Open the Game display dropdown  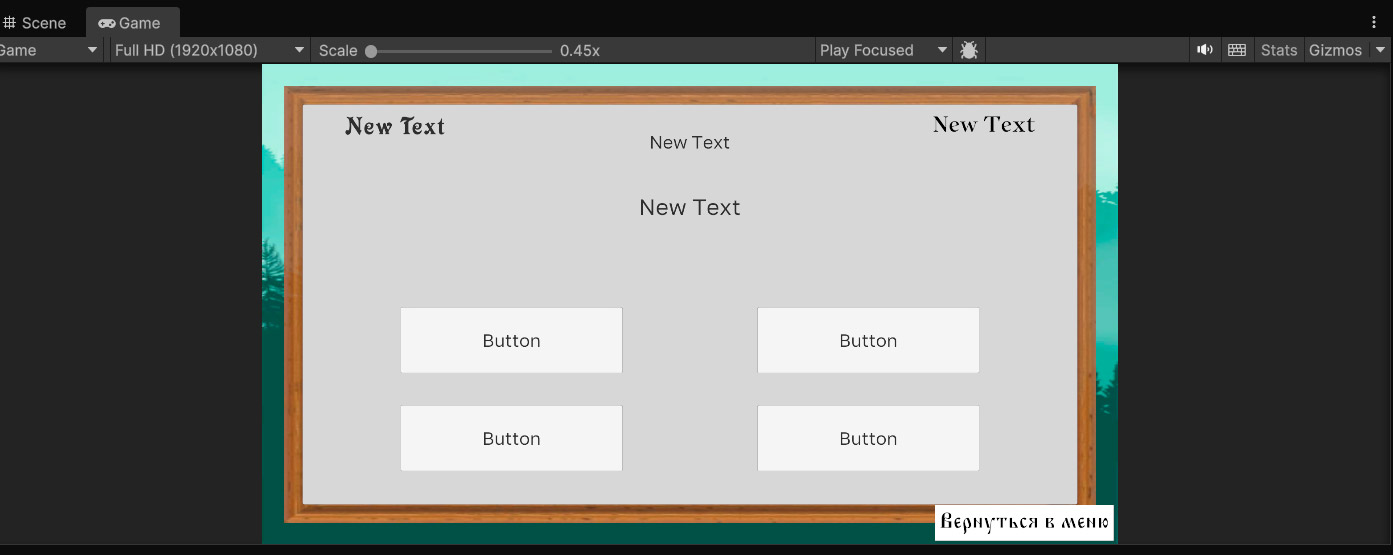50,50
